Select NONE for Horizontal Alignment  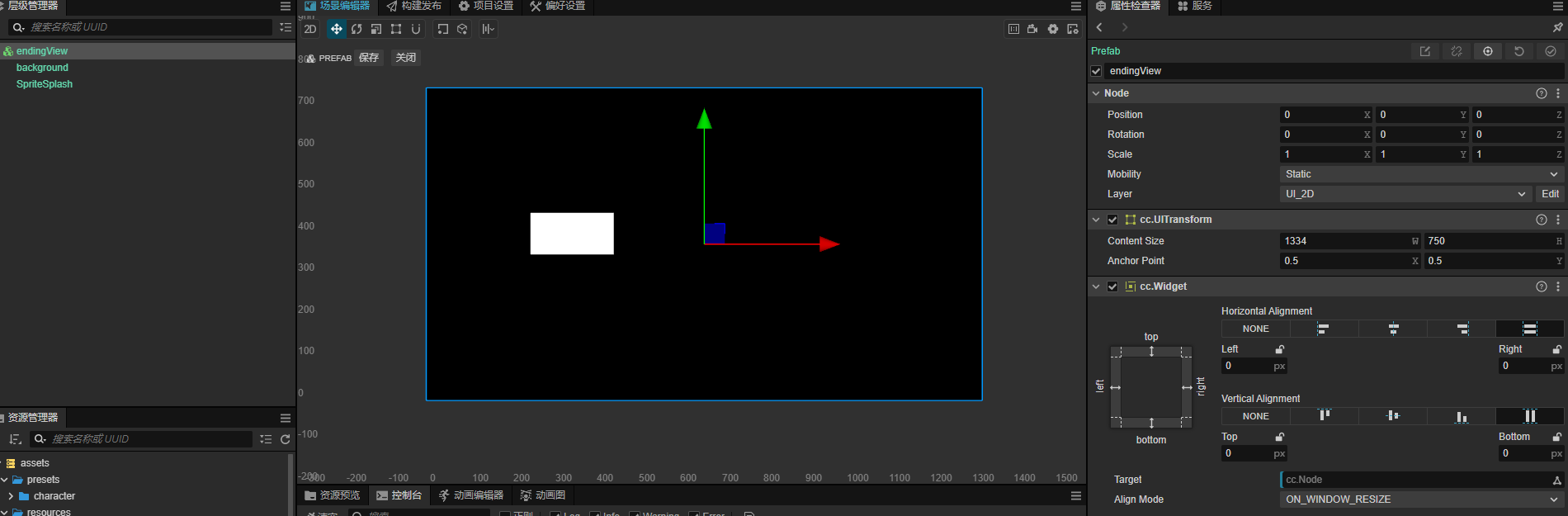1256,329
